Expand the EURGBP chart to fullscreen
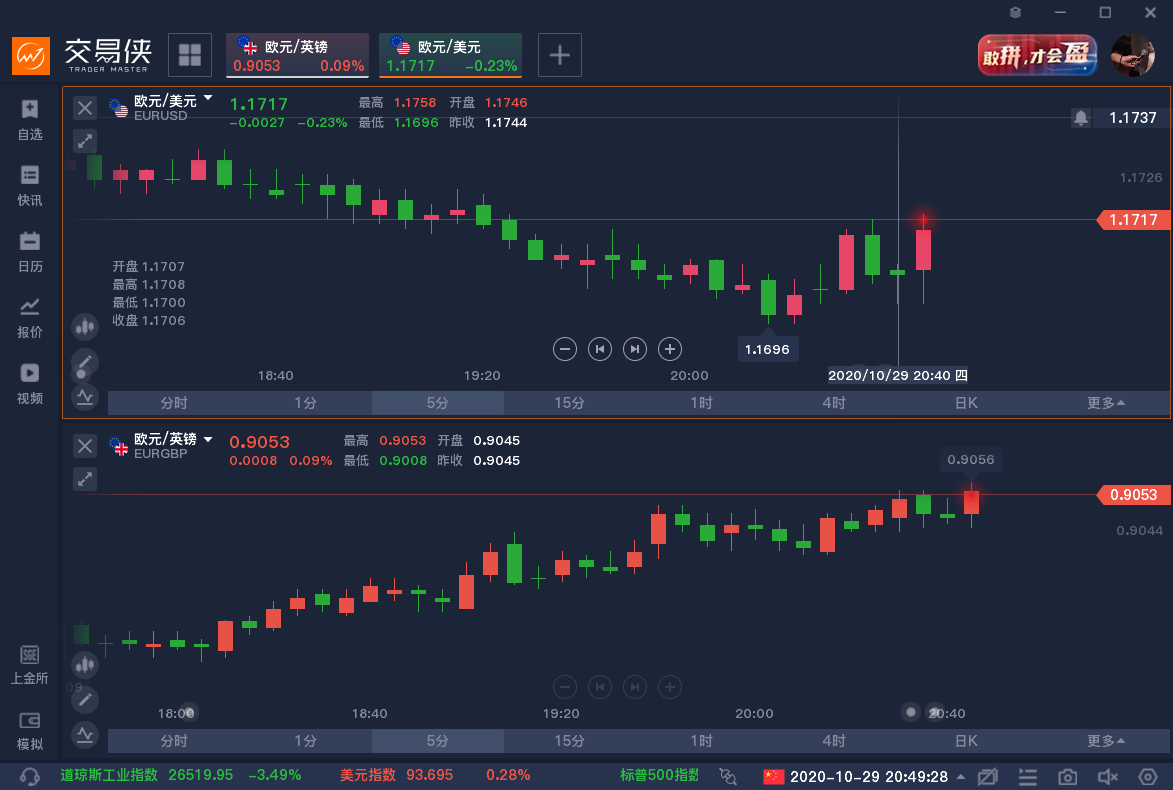Viewport: 1173px width, 790px height. tap(85, 479)
